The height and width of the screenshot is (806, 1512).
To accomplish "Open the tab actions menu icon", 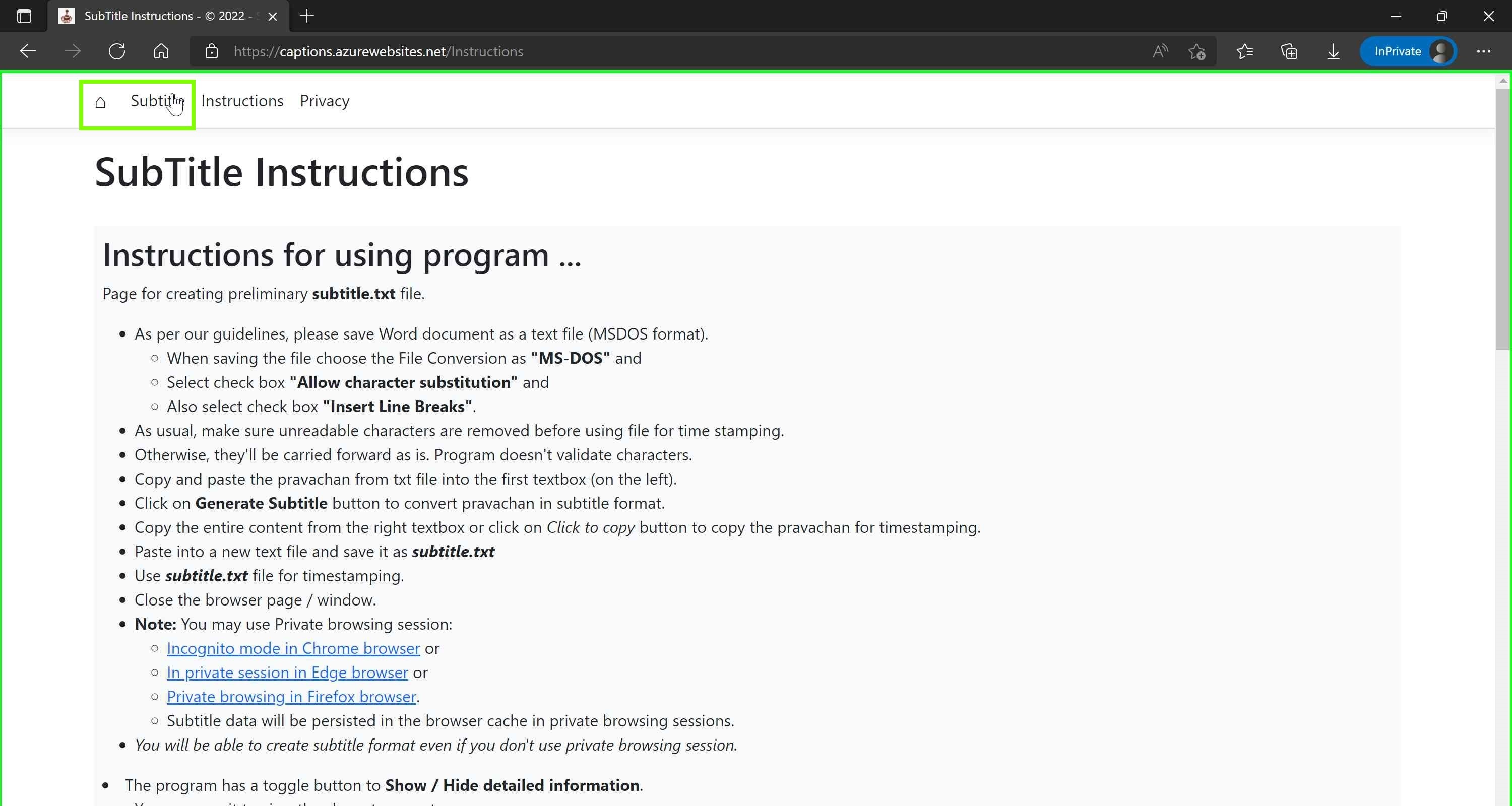I will click(24, 16).
